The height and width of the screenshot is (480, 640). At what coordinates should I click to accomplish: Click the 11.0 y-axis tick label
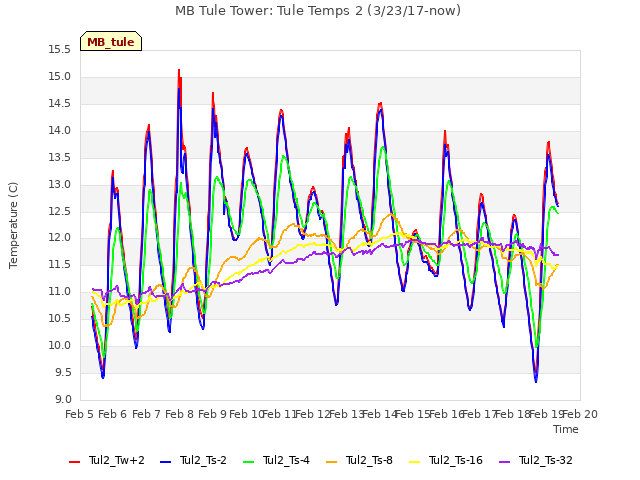[60, 291]
